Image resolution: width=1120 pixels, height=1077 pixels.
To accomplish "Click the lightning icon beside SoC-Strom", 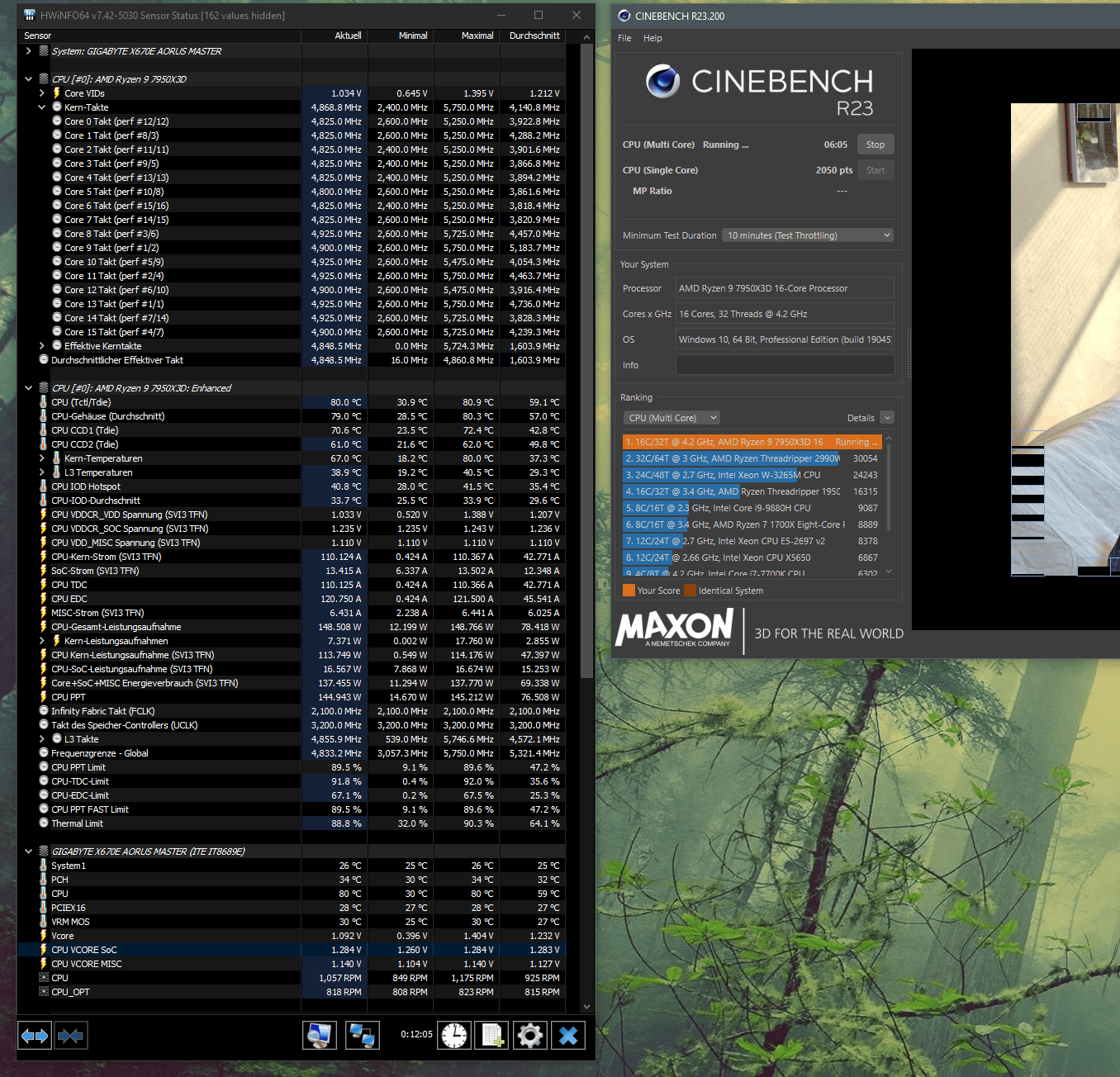I will pyautogui.click(x=44, y=571).
